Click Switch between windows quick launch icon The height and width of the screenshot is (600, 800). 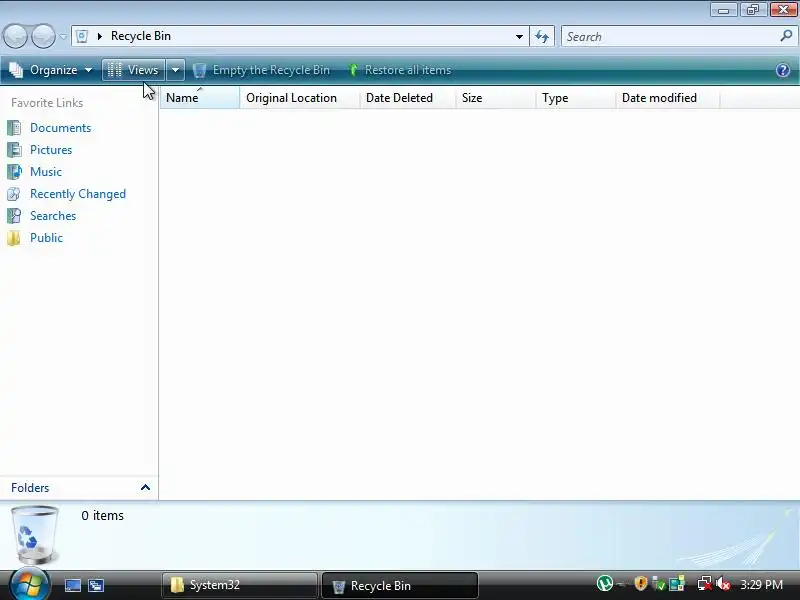point(95,585)
